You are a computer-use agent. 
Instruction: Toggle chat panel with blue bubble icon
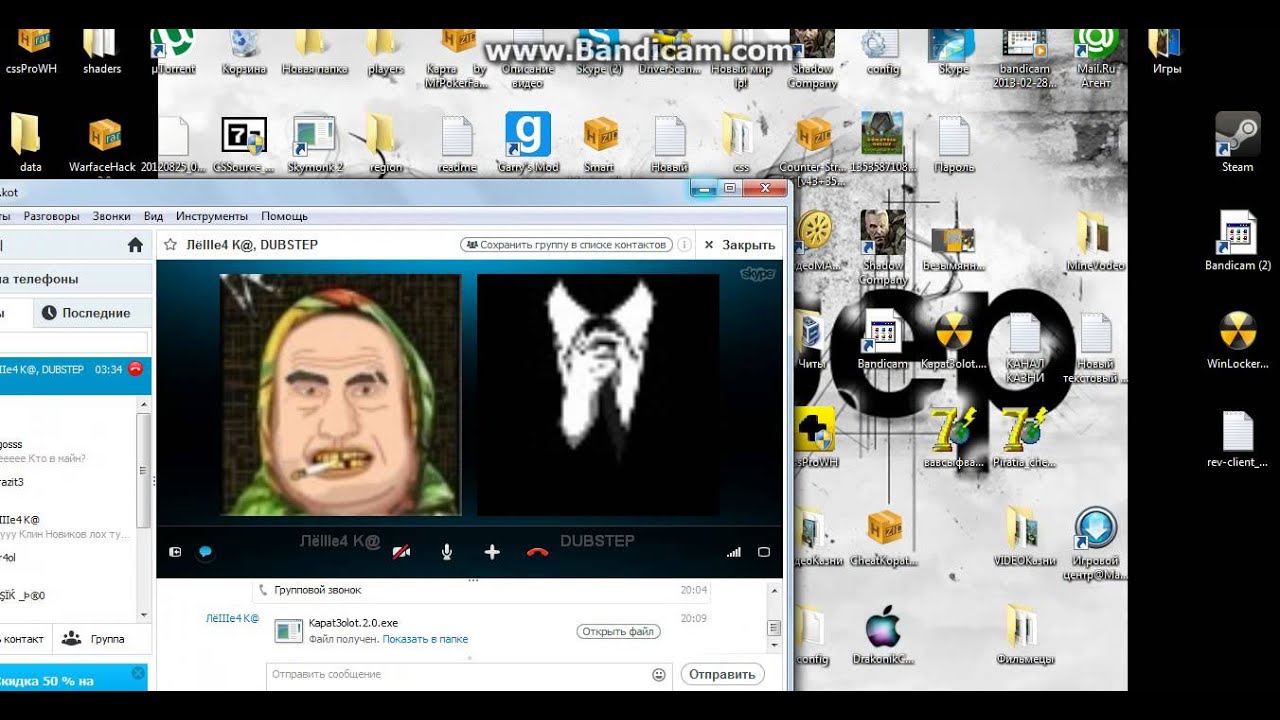click(205, 552)
